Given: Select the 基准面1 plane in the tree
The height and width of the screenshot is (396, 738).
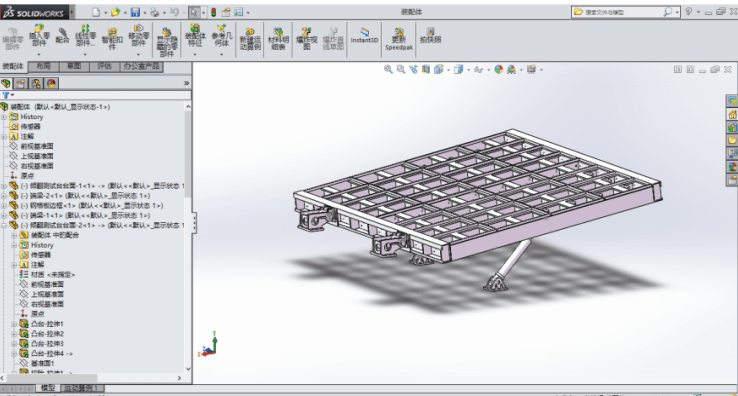Looking at the screenshot, I should coord(42,364).
